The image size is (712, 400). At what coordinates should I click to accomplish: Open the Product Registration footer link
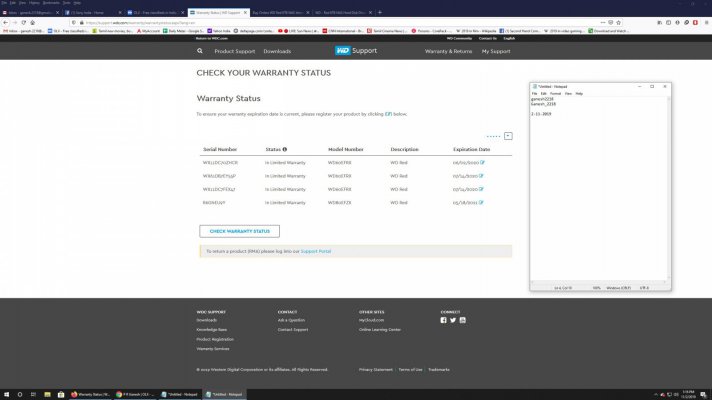click(x=215, y=339)
